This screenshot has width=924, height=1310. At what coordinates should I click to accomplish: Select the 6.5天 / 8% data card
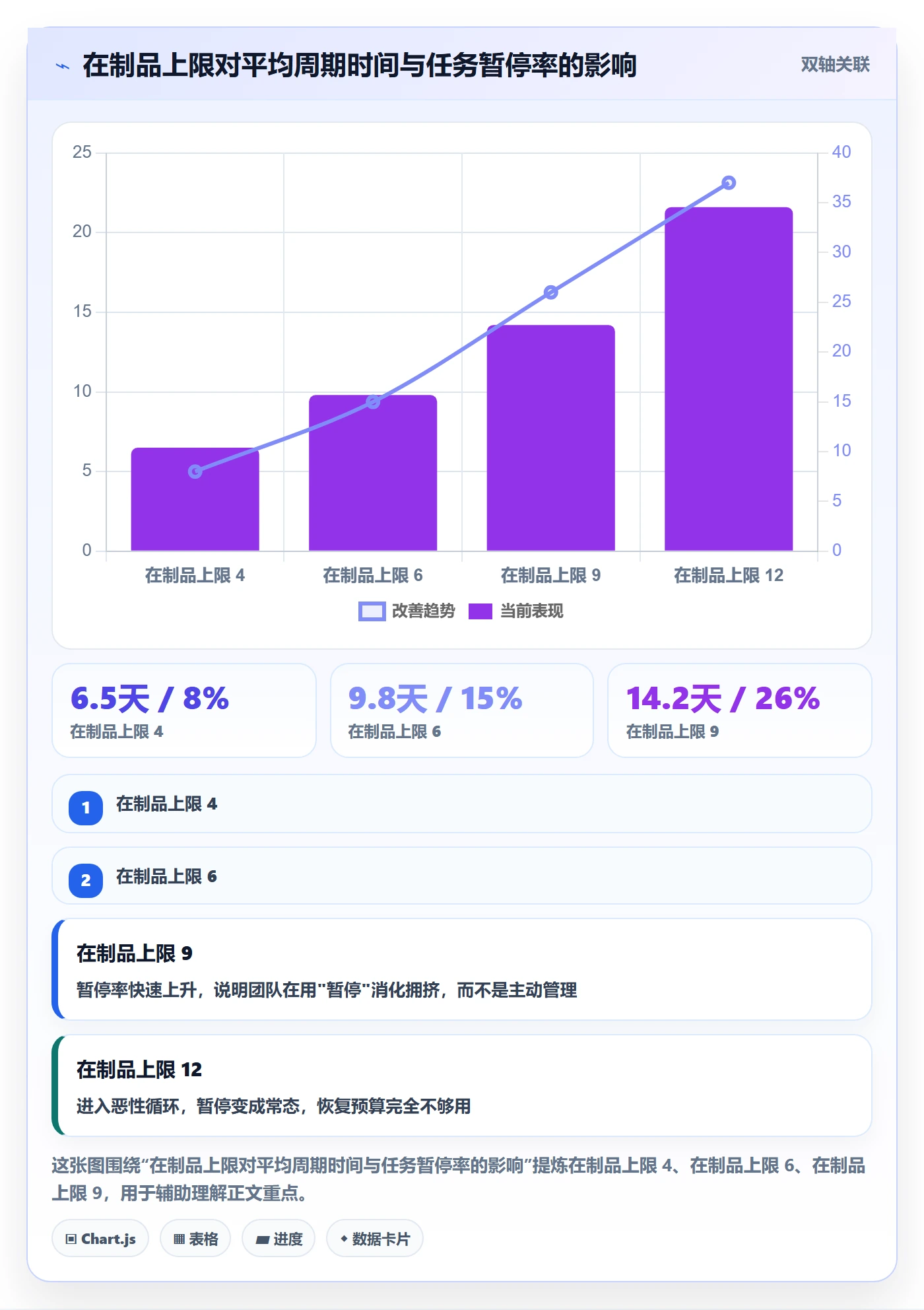tap(184, 710)
